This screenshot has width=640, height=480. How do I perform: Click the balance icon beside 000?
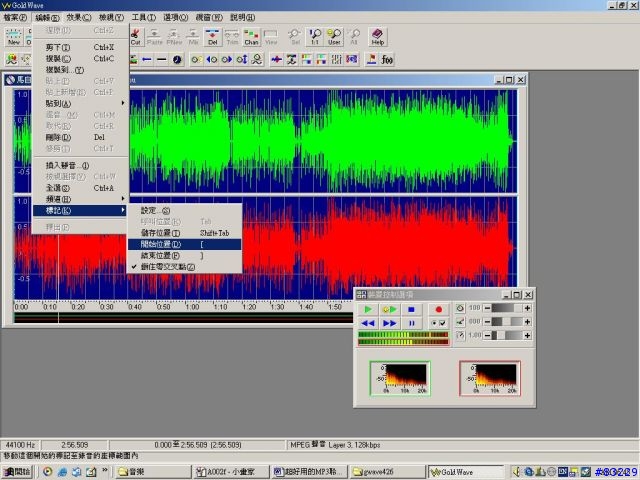point(460,322)
